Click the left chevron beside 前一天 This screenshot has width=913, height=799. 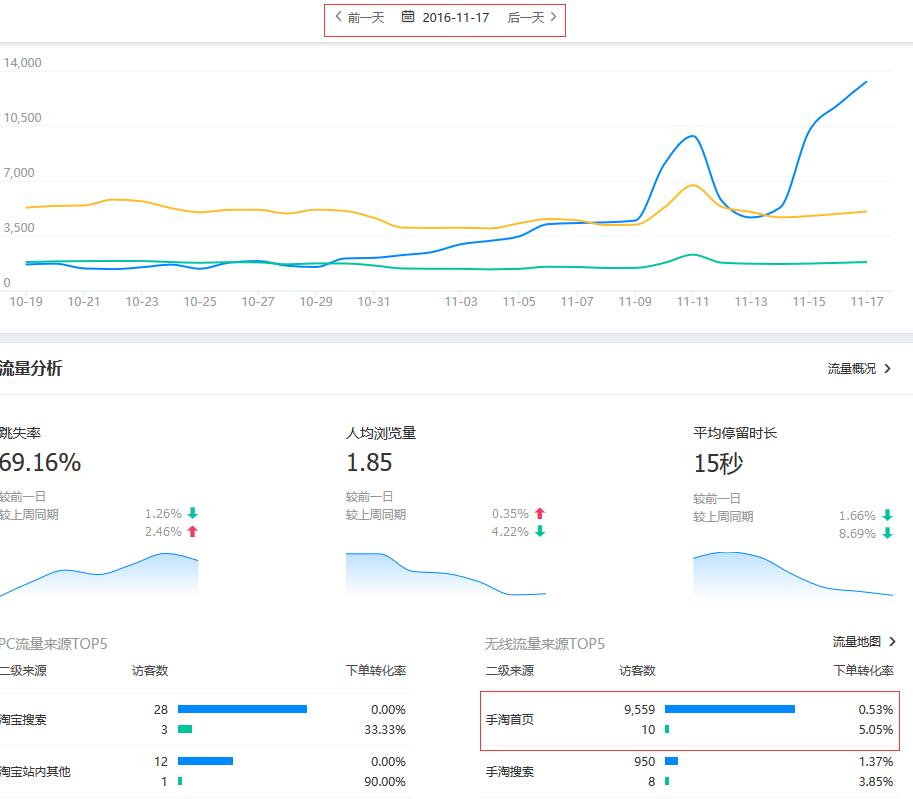[339, 17]
